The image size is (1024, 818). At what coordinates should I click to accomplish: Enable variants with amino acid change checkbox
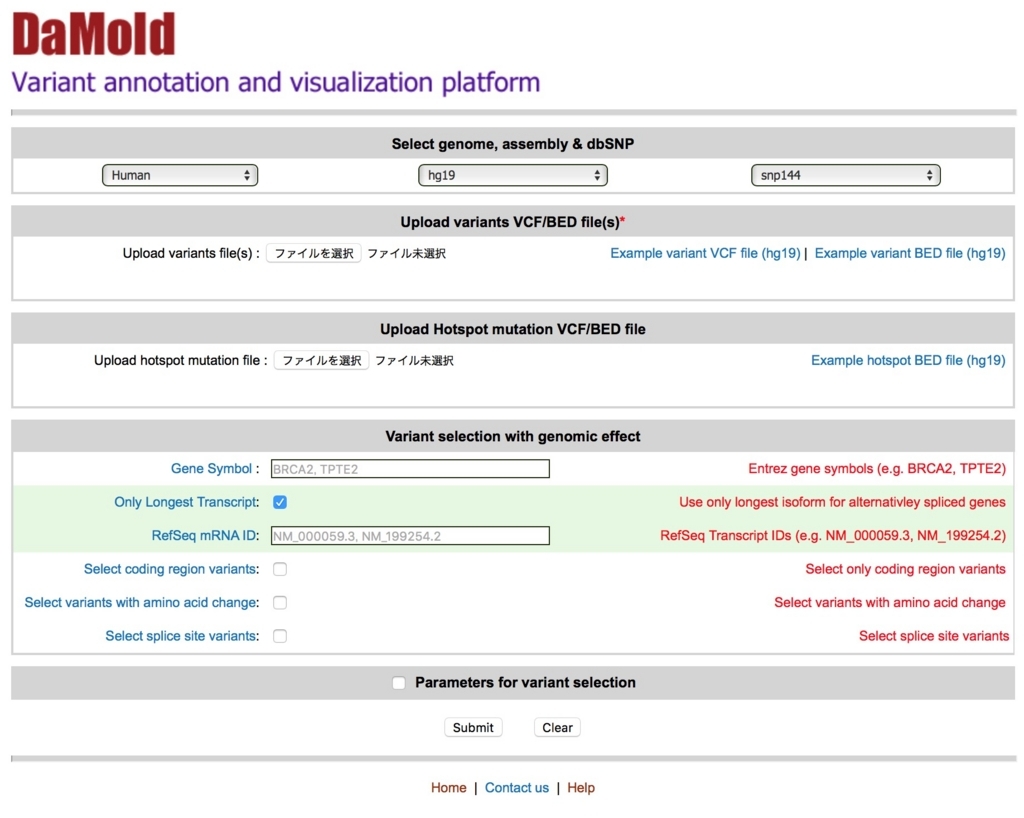tap(280, 603)
